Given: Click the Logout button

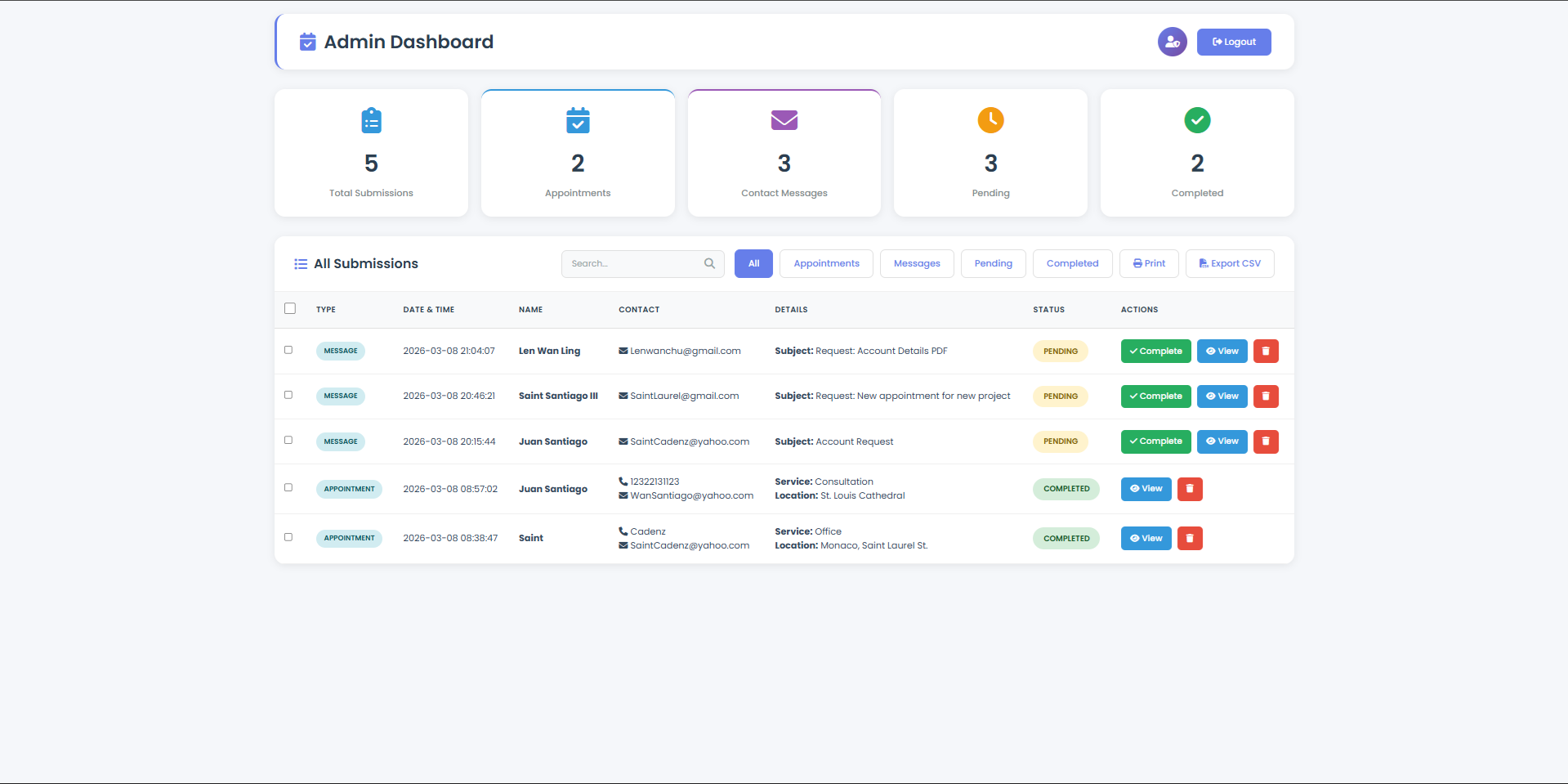Looking at the screenshot, I should [1233, 42].
